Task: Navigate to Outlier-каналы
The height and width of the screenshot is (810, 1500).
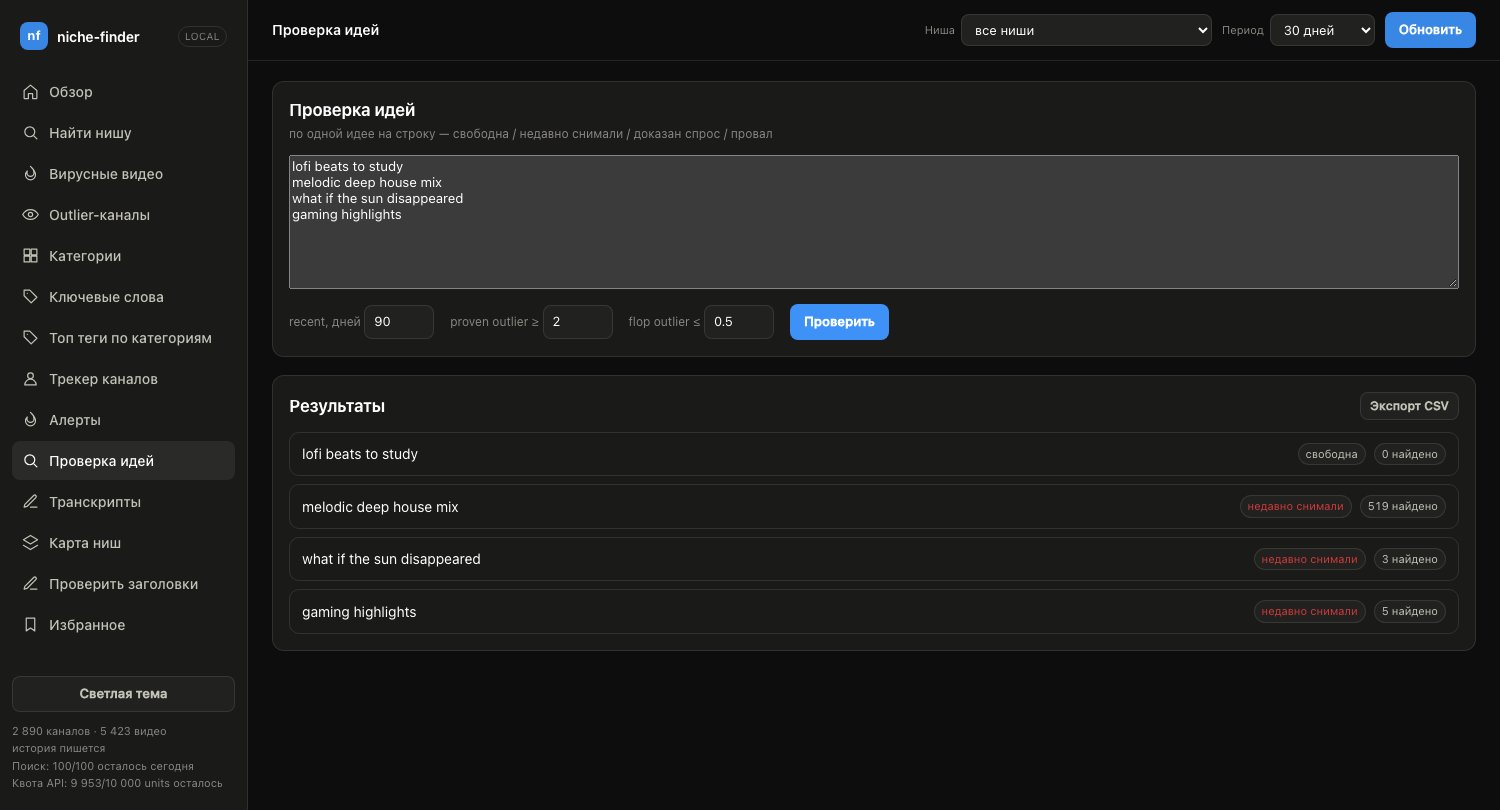Action: pyautogui.click(x=123, y=215)
